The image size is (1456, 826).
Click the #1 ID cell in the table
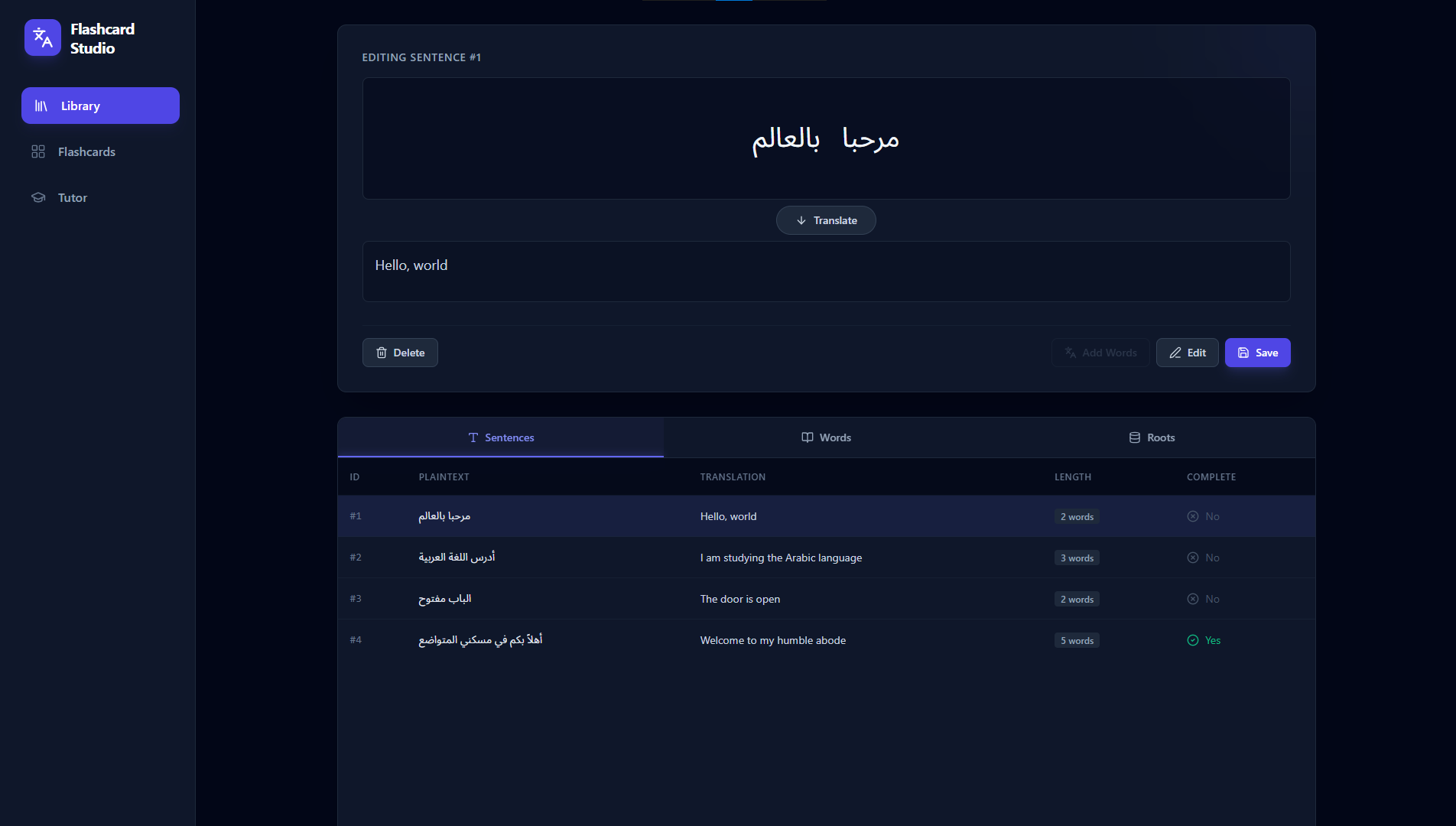point(356,516)
